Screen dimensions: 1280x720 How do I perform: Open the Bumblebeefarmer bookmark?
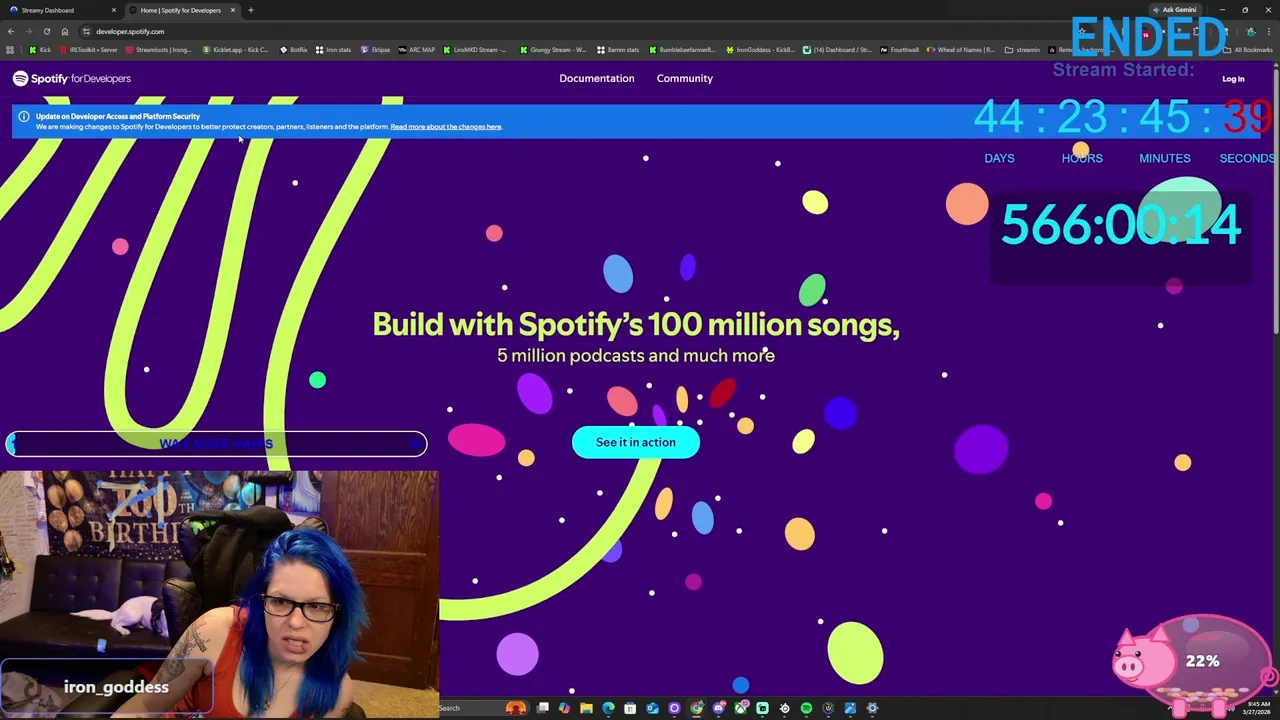[x=682, y=49]
